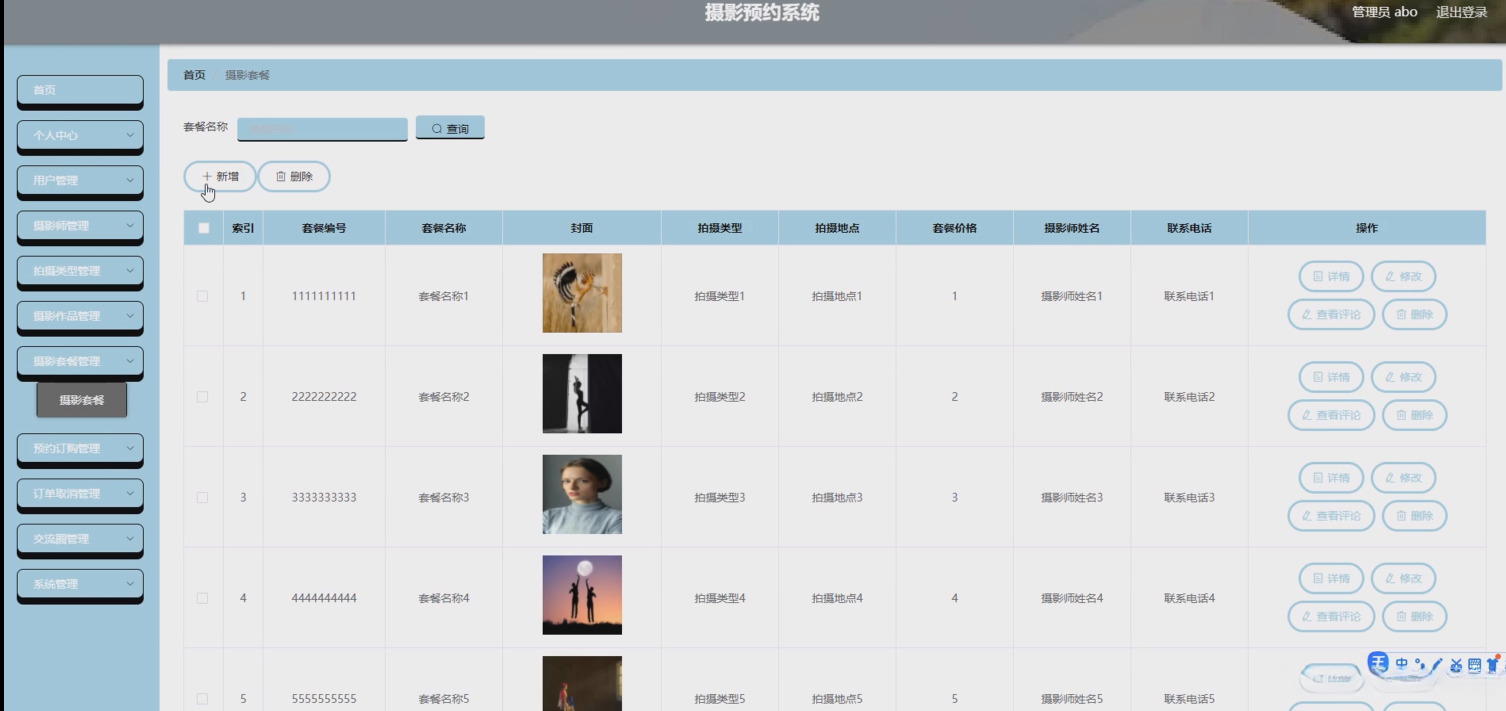Image resolution: width=1506 pixels, height=711 pixels.
Task: Expand the 摄影作品管理 sidebar menu
Action: [x=80, y=316]
